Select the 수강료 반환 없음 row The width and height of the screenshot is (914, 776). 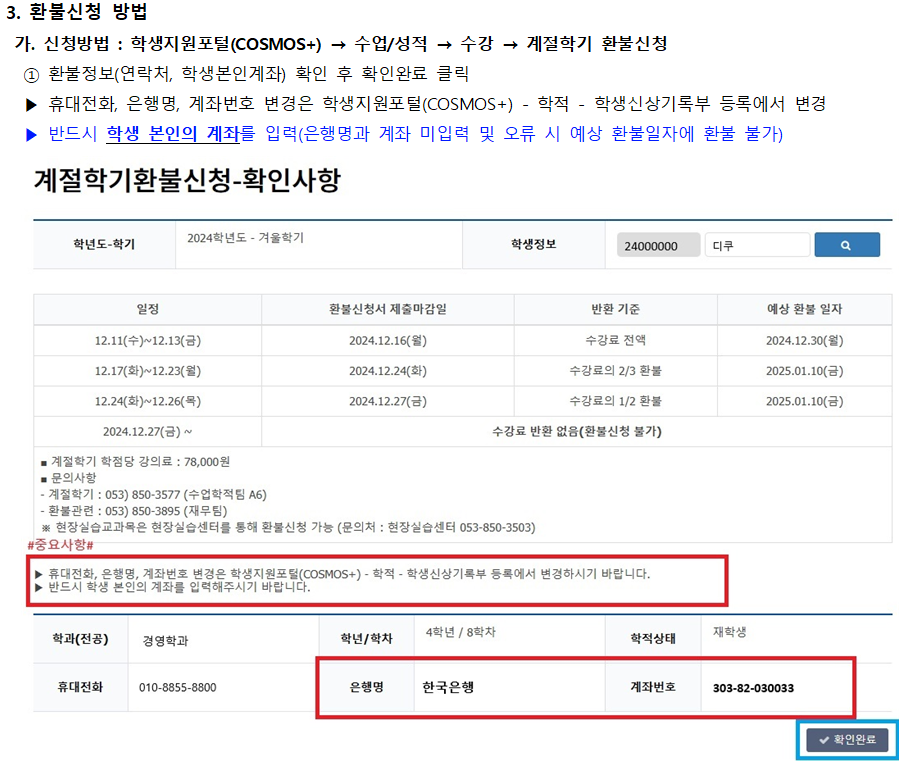click(577, 432)
